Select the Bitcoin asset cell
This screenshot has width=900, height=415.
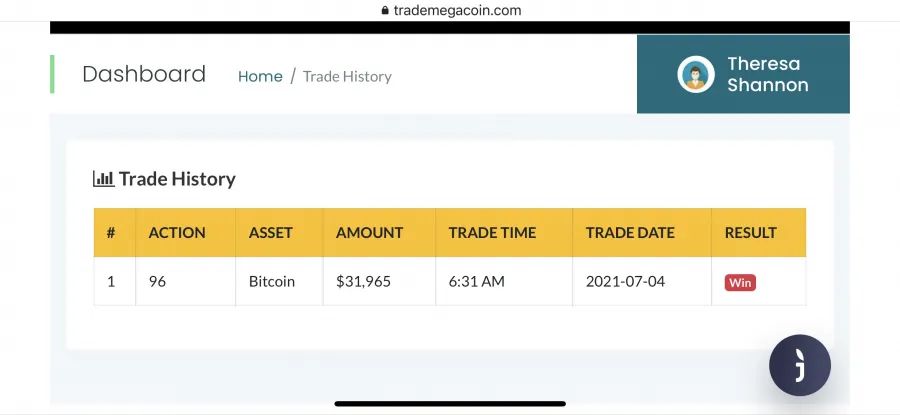click(279, 281)
